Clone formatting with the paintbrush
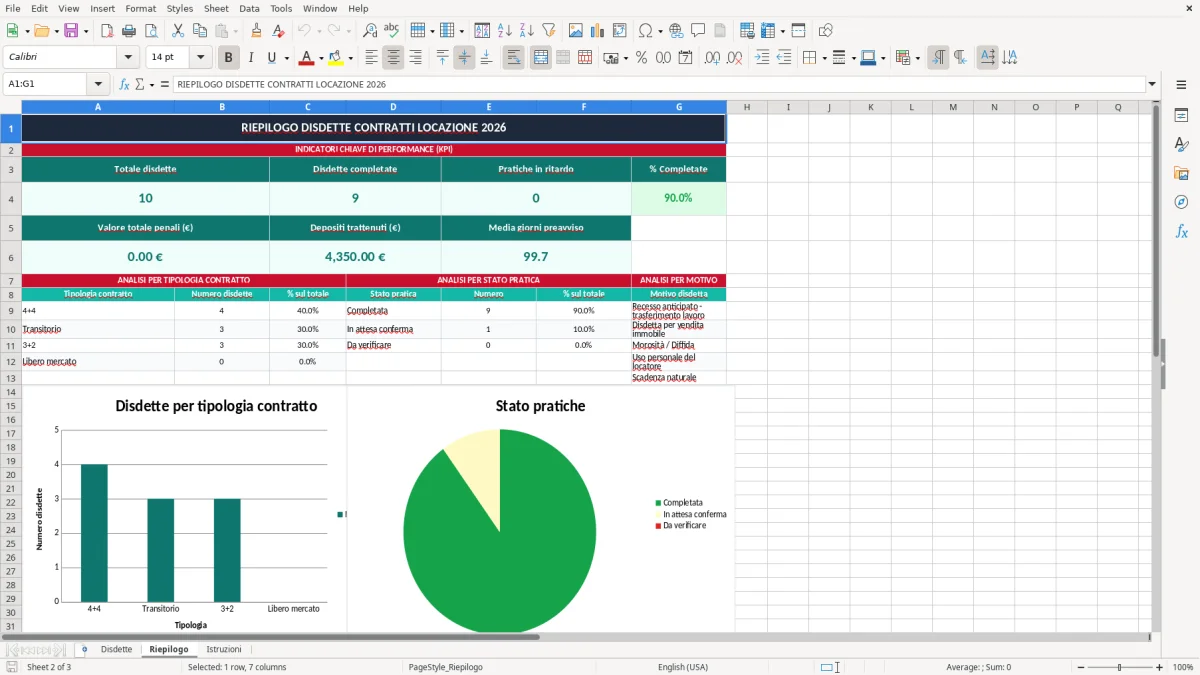Screen dimensions: 1200x675 (256, 31)
